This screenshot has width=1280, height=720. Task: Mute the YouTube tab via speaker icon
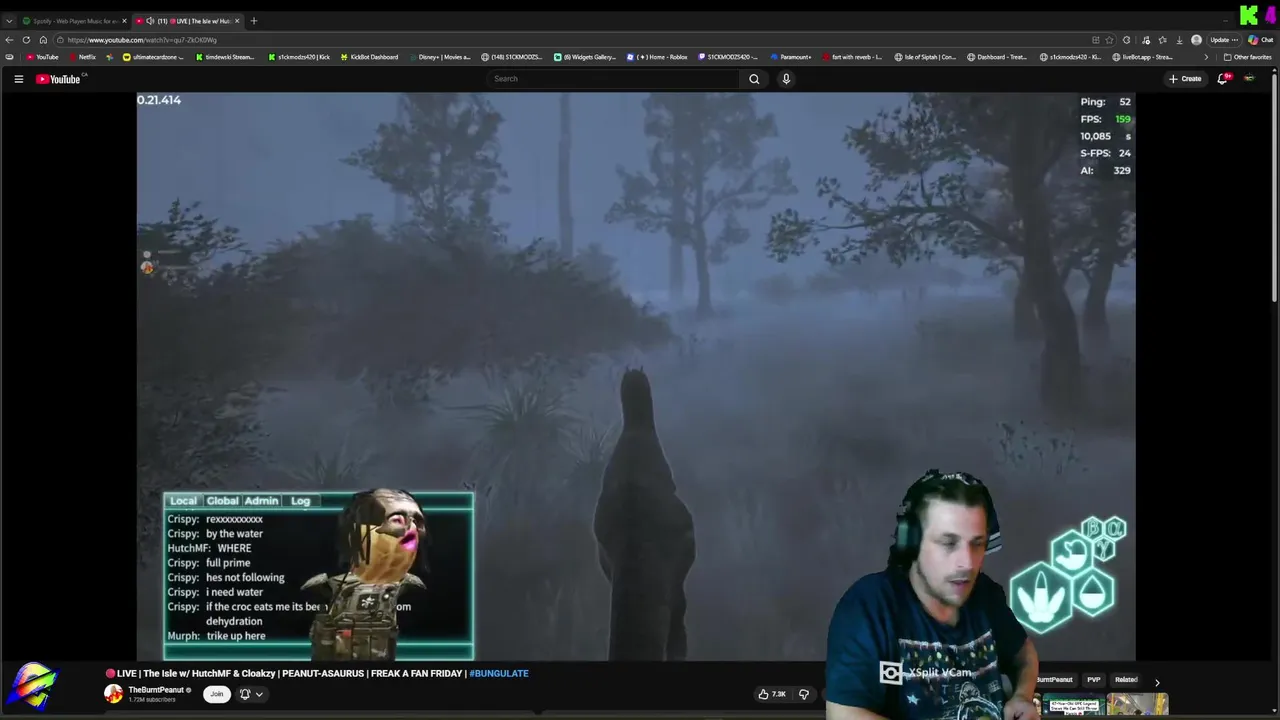click(150, 21)
